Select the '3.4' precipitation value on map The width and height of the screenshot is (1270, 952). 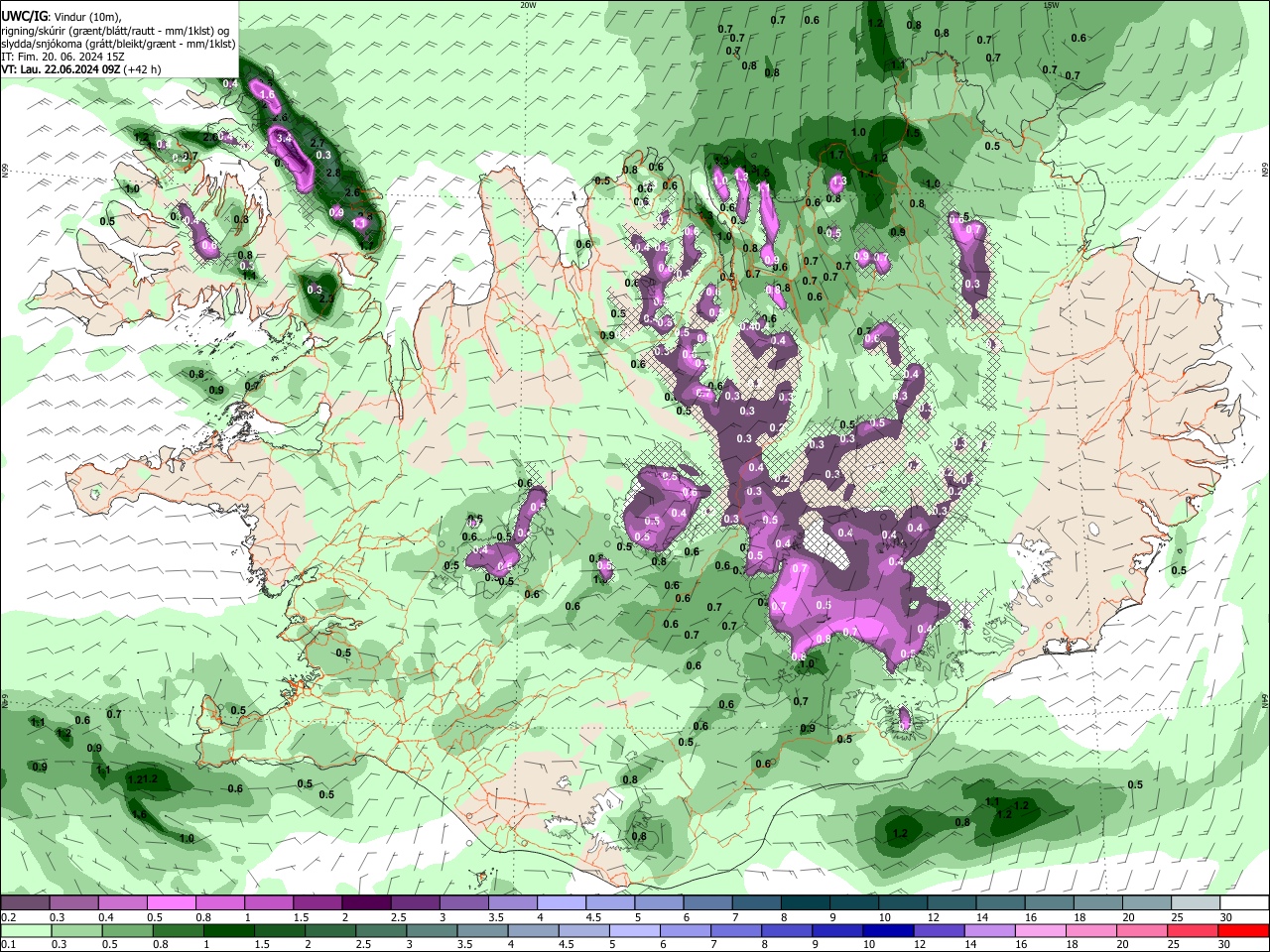coord(283,138)
